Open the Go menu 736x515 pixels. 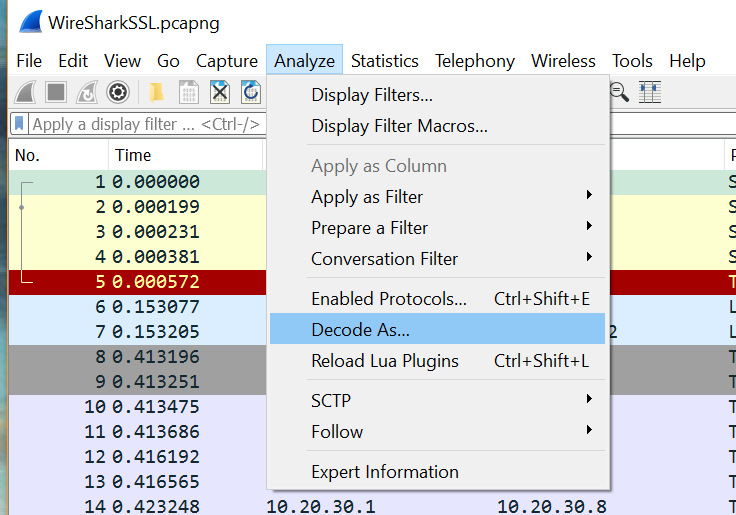(168, 61)
